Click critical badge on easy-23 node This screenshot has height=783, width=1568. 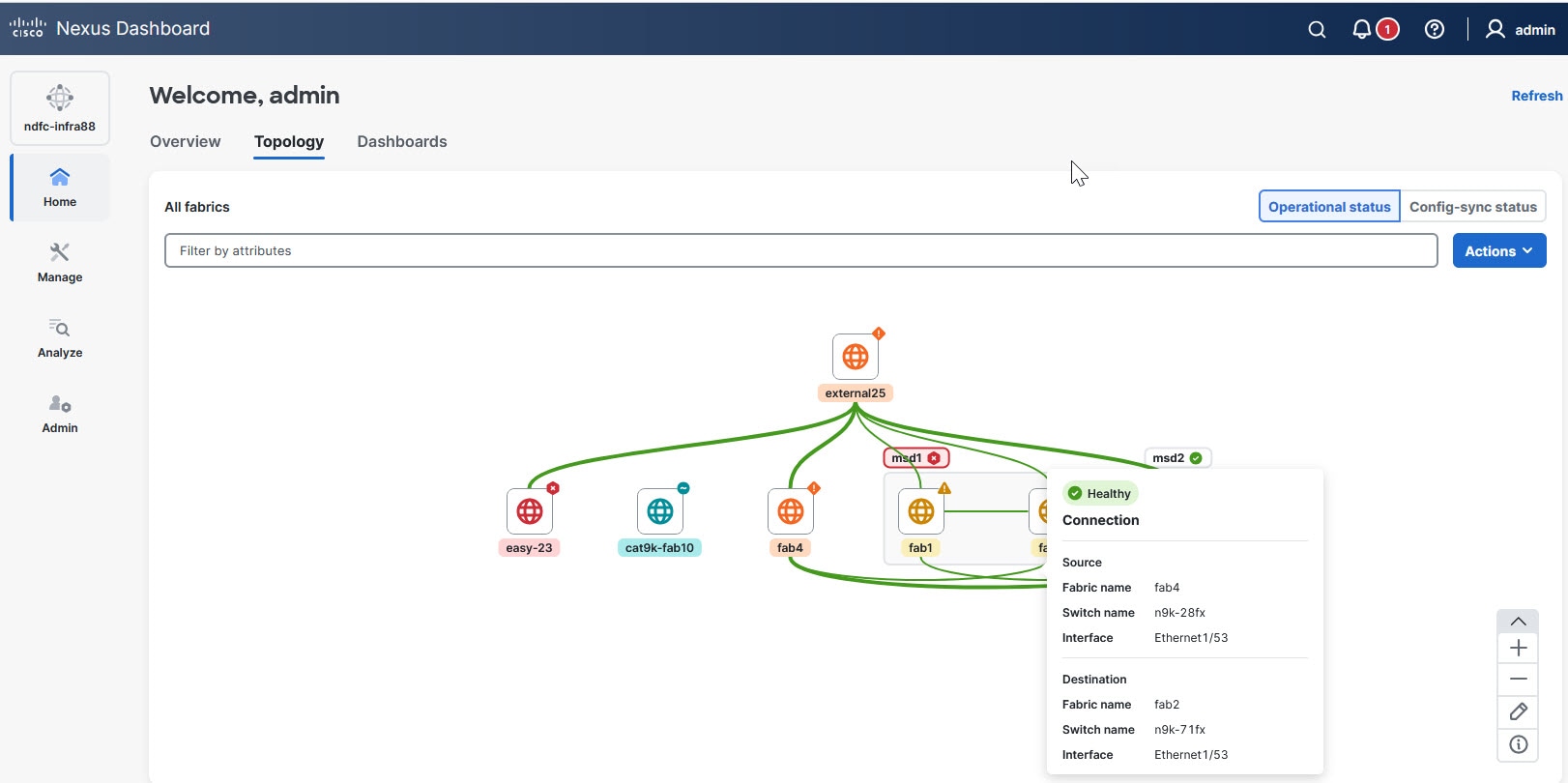[553, 488]
